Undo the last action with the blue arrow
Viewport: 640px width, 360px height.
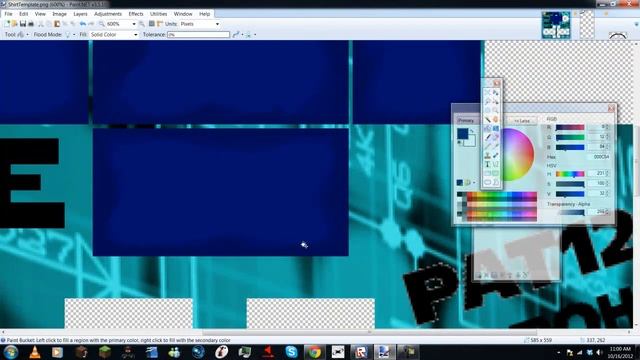pyautogui.click(x=83, y=24)
